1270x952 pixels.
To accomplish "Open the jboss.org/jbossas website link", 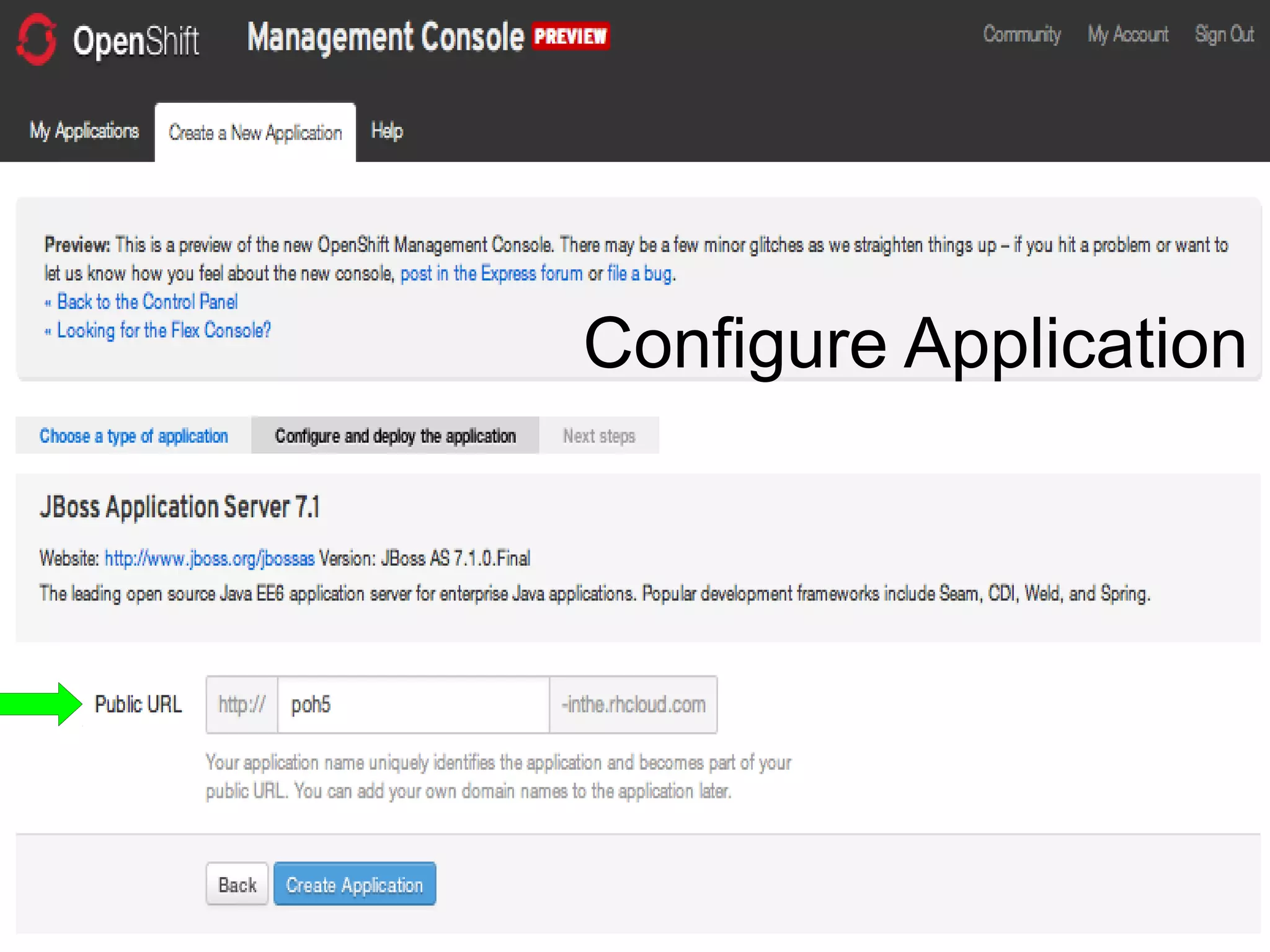I will pos(209,558).
